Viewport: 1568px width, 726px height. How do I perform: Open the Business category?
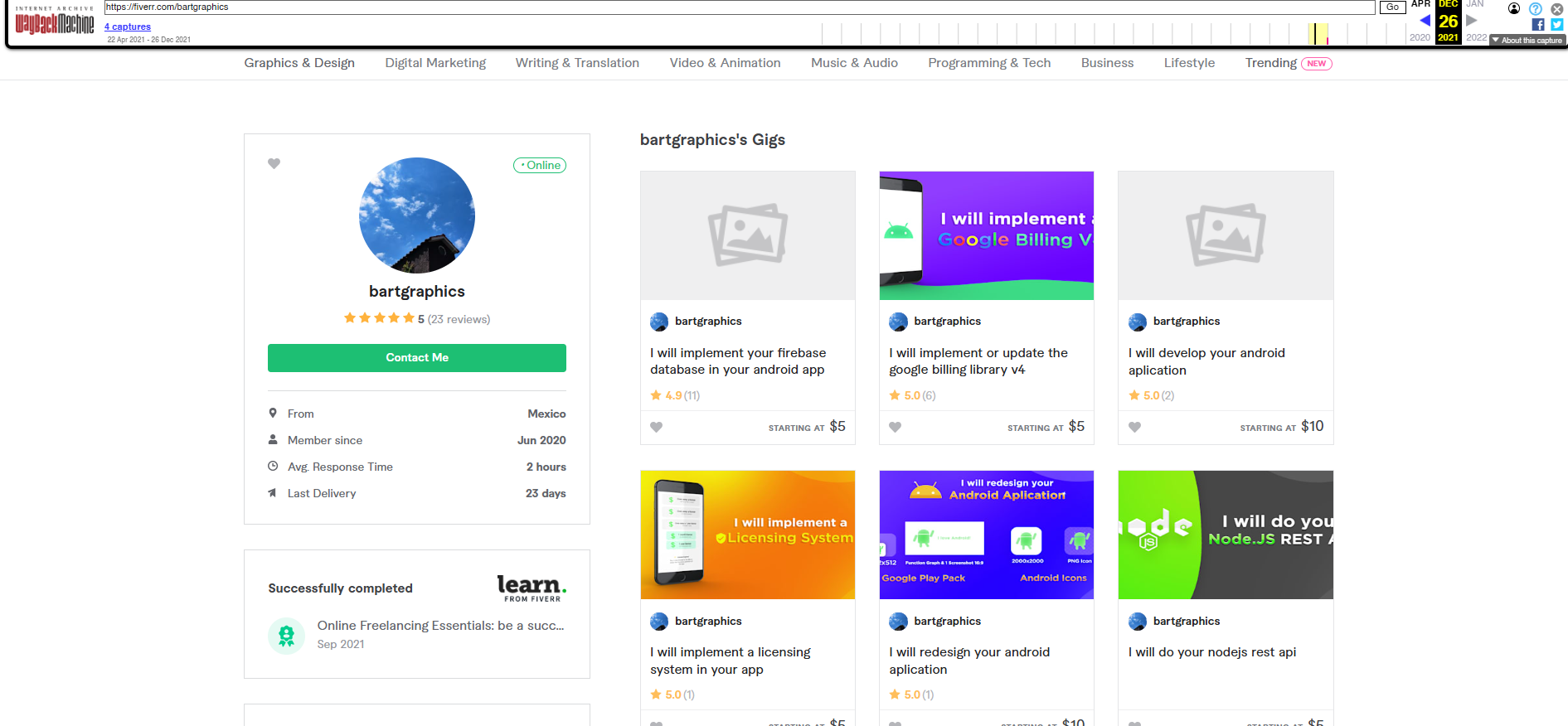click(x=1107, y=63)
